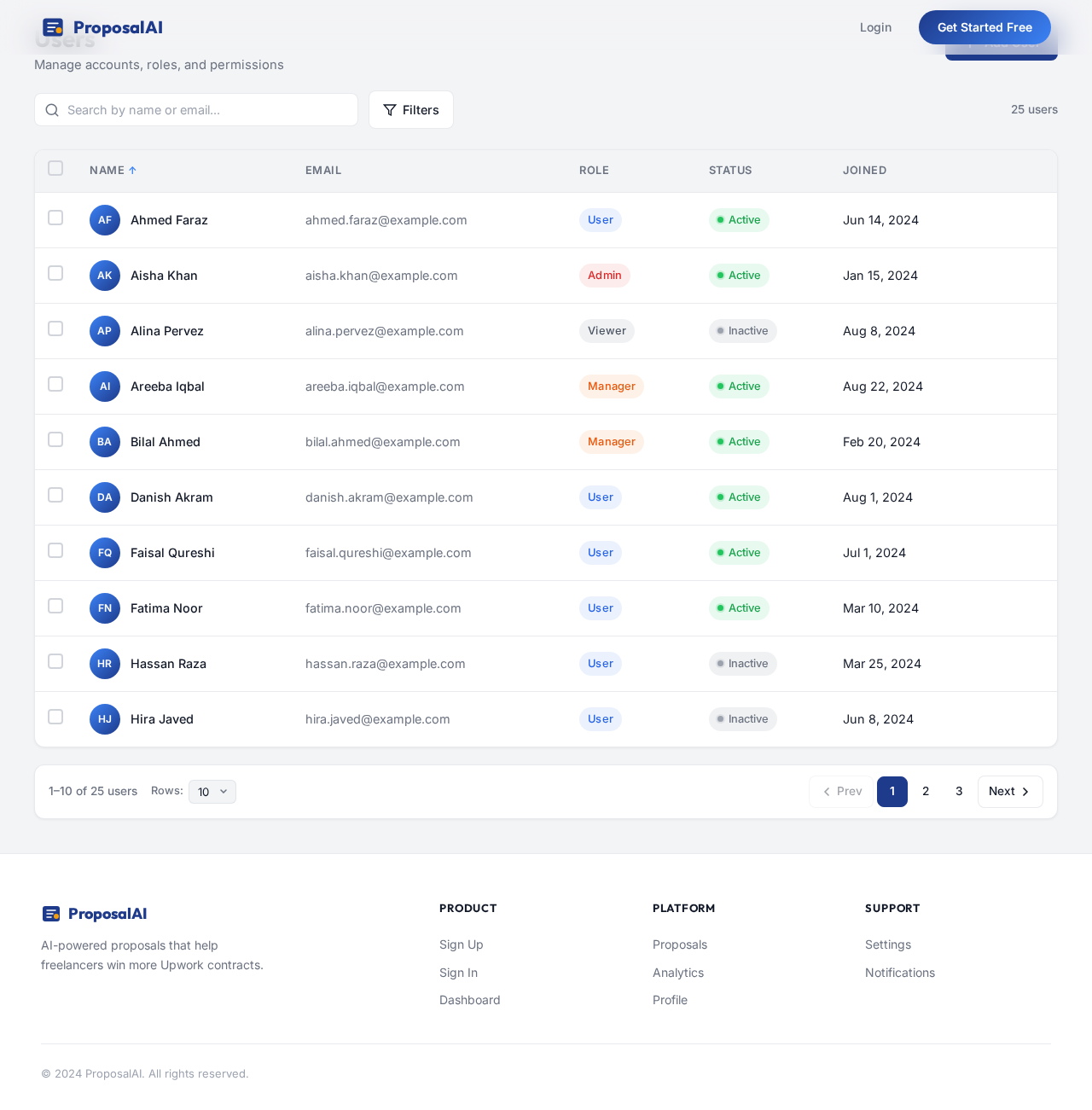Click Aisha Khan's Admin role badge
Viewport: 1092px width, 1110px height.
coord(605,276)
